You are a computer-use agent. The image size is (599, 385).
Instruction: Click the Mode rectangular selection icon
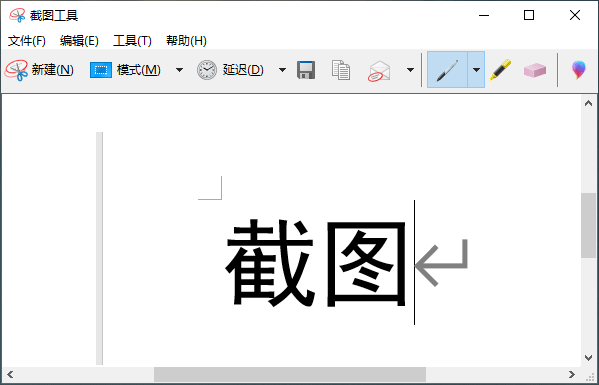(x=101, y=70)
